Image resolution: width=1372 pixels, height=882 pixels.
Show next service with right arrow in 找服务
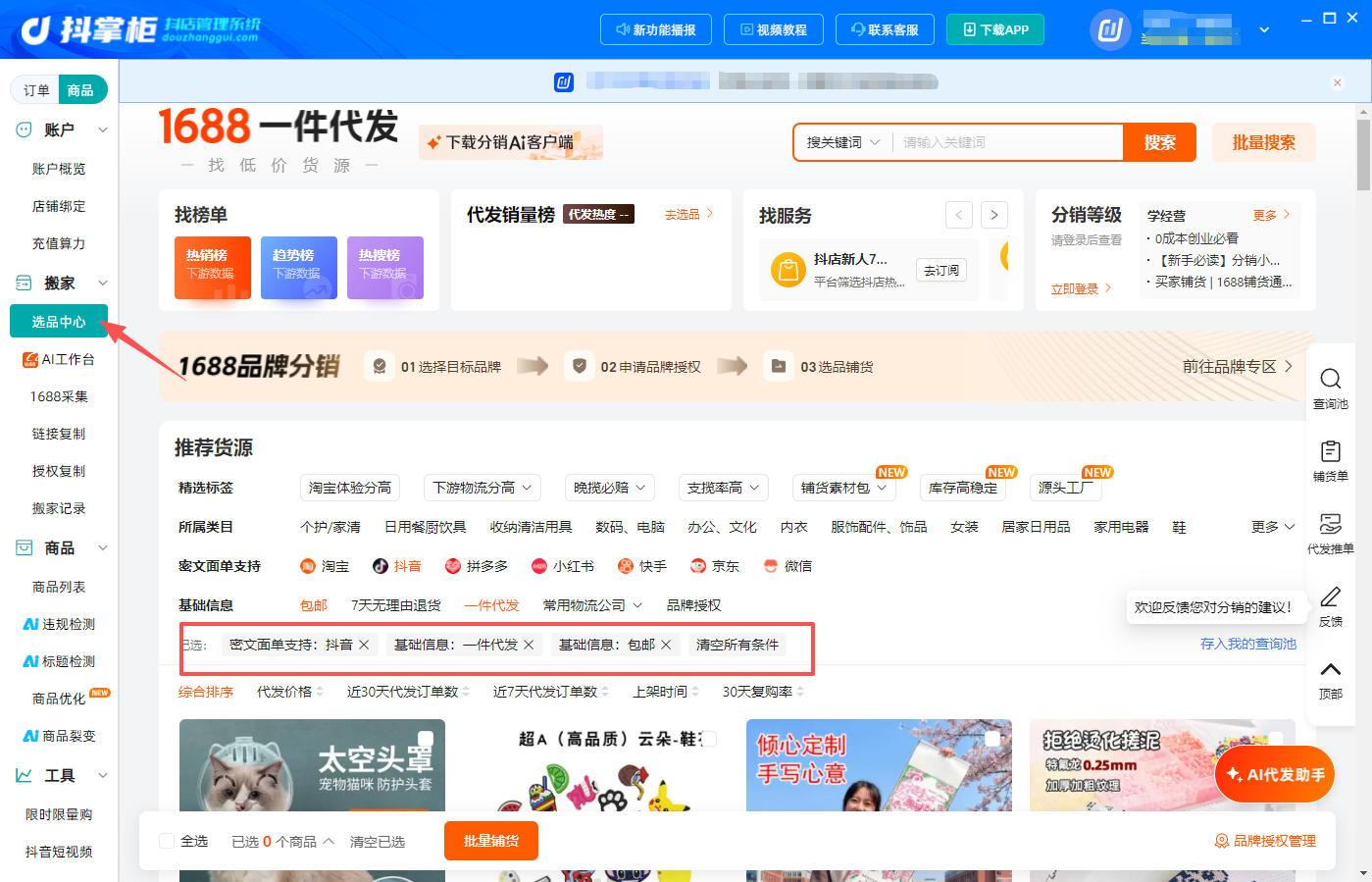(x=994, y=215)
